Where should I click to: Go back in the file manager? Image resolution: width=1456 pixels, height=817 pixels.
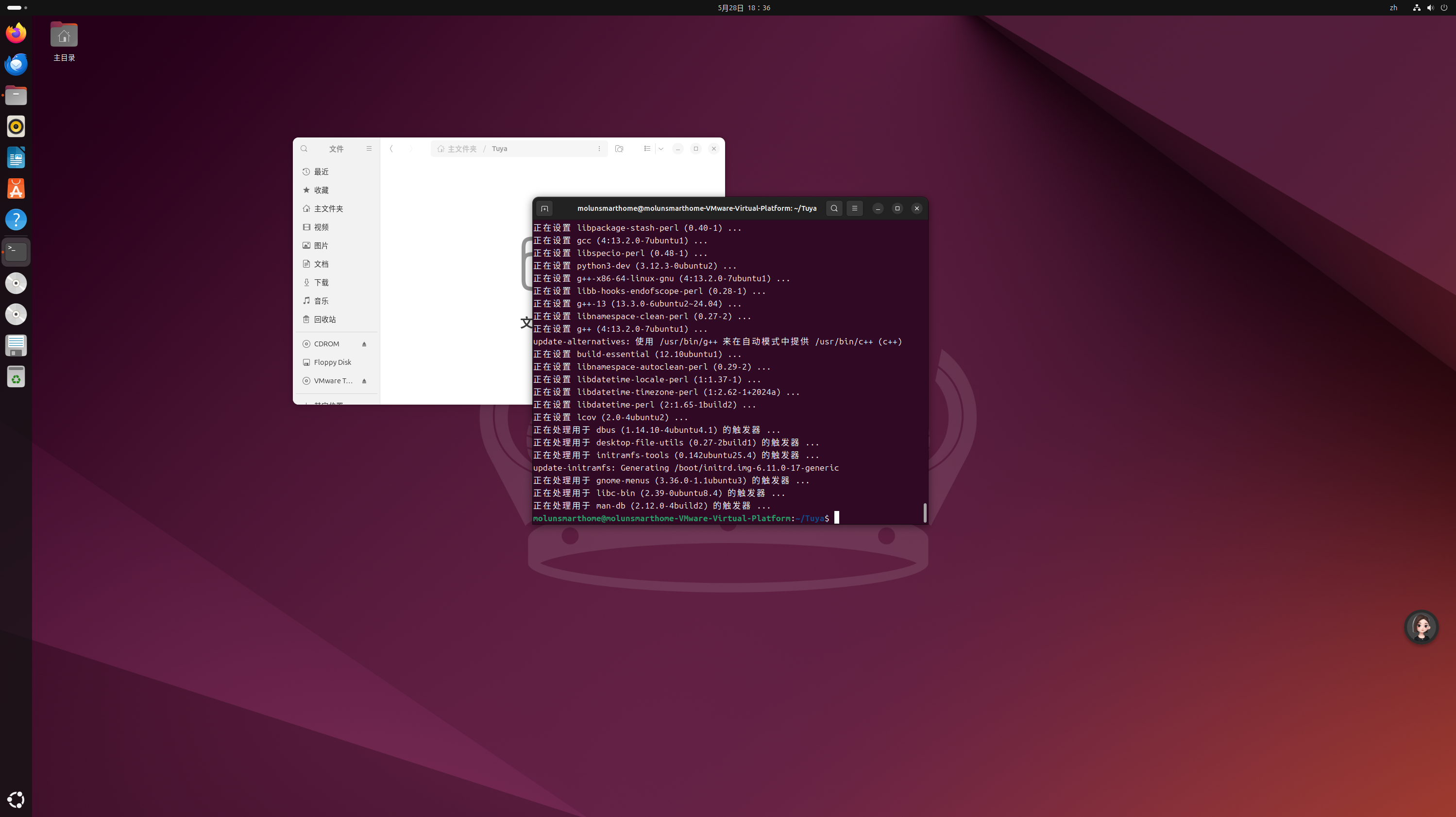[x=391, y=149]
